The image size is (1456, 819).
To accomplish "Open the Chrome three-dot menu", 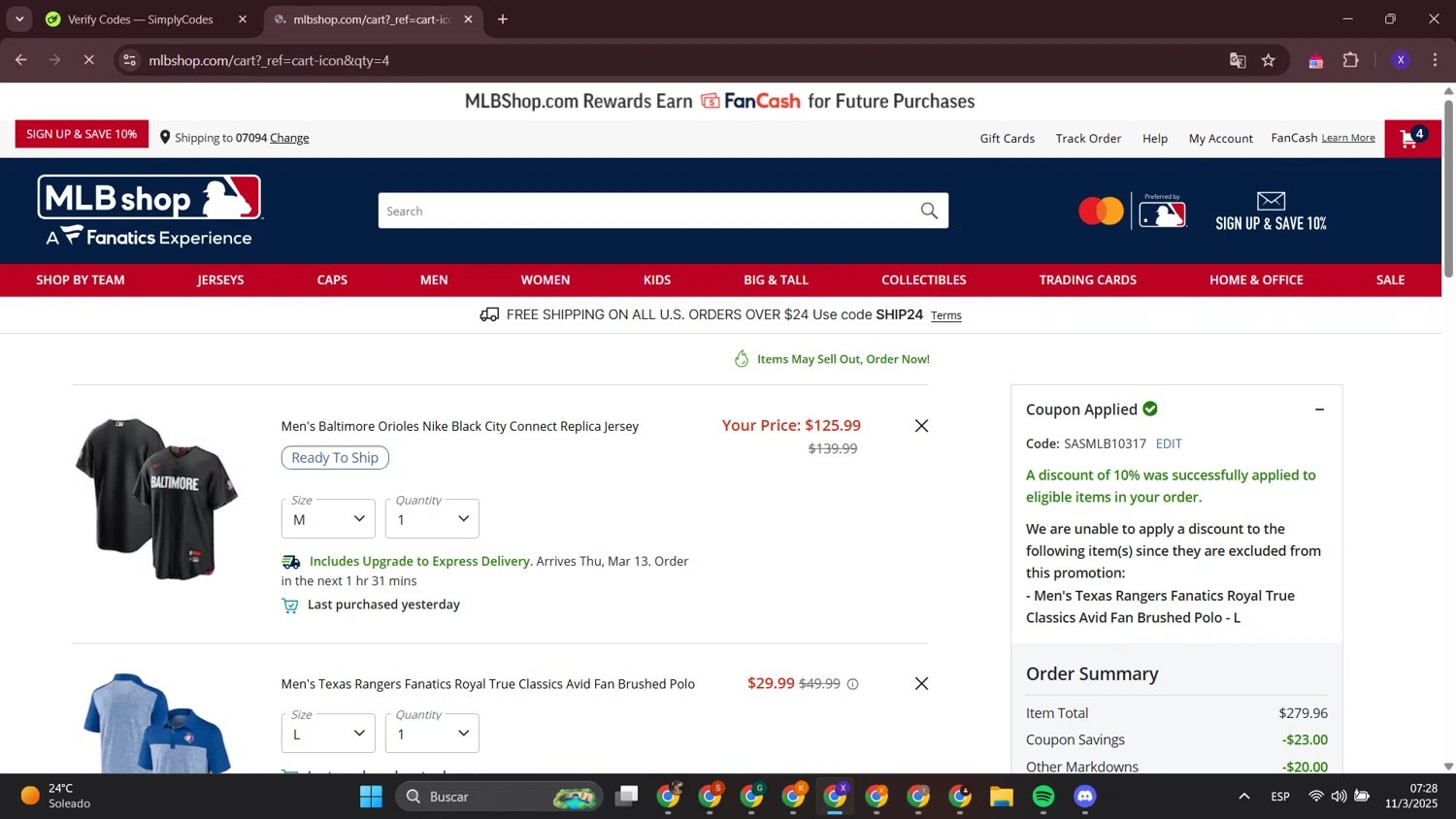I will [x=1435, y=60].
